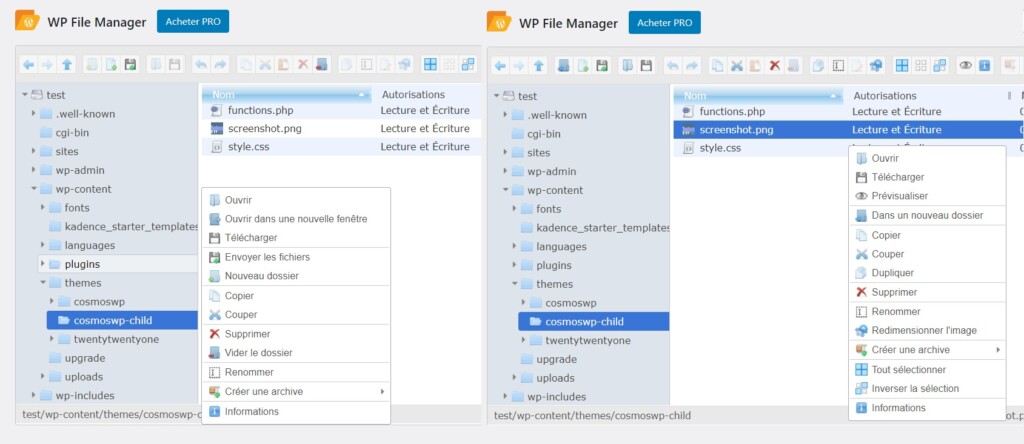The height and width of the screenshot is (444, 1024).
Task: Select Inverser la sélection menu entry
Action: pos(927,388)
